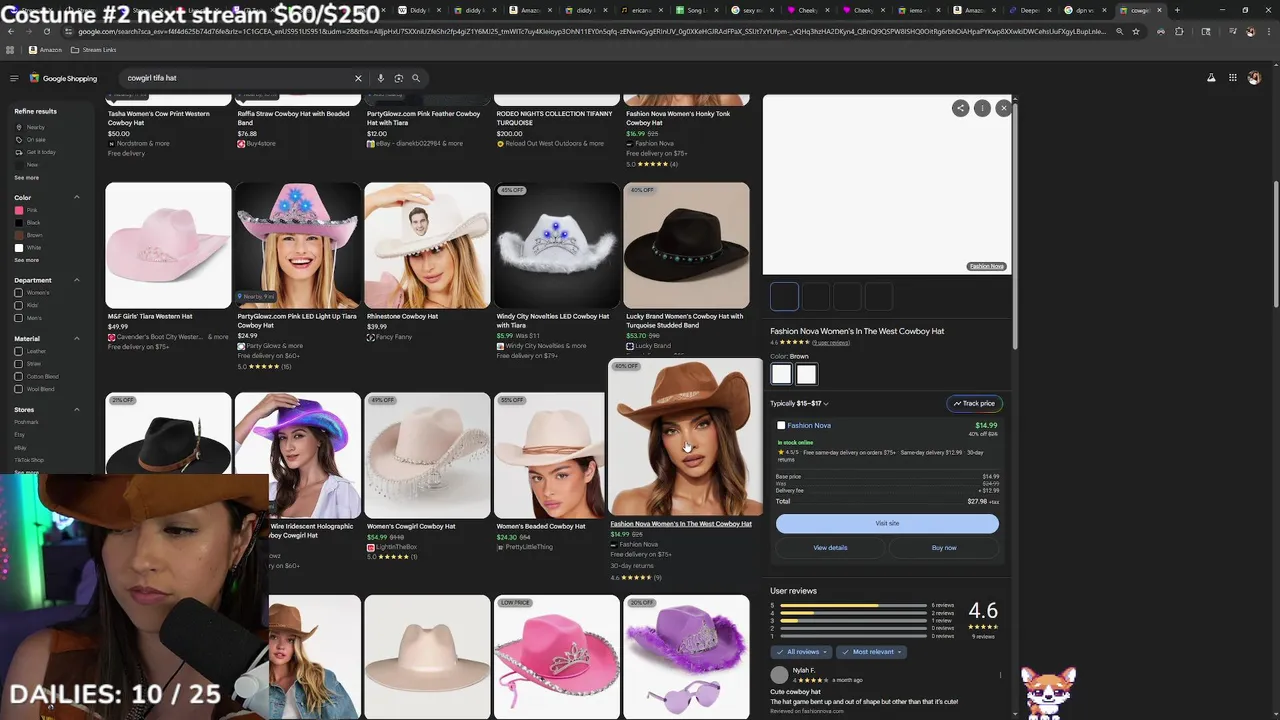This screenshot has height=720, width=1280.
Task: Select the White color filter
Action: click(x=28, y=247)
